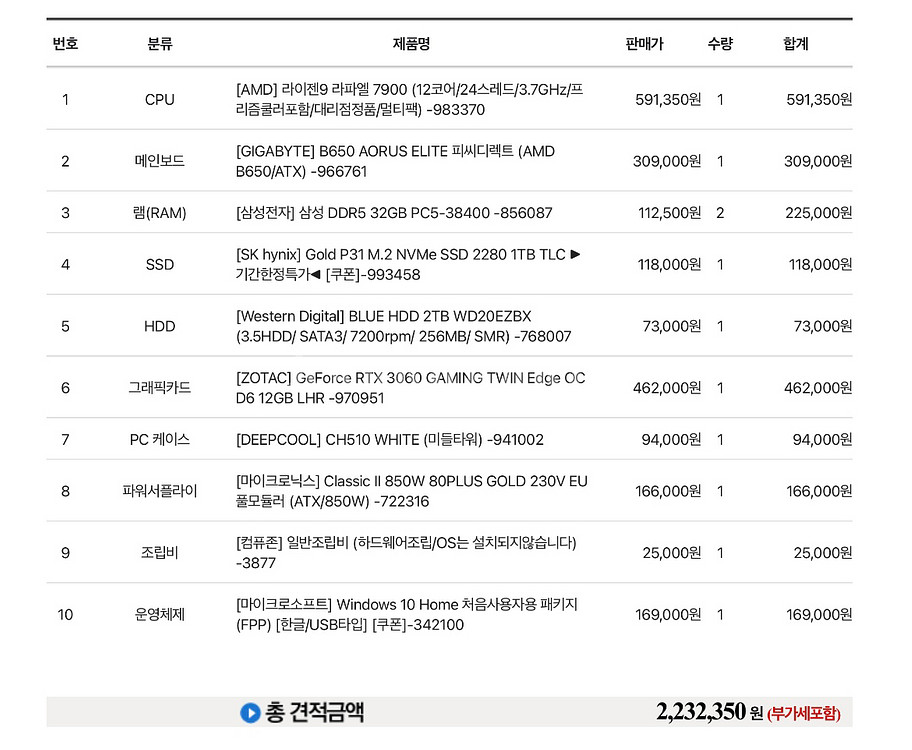This screenshot has height=750, width=912.
Task: Click the 169,000원 sale price in 운영체제 row
Action: tap(668, 614)
